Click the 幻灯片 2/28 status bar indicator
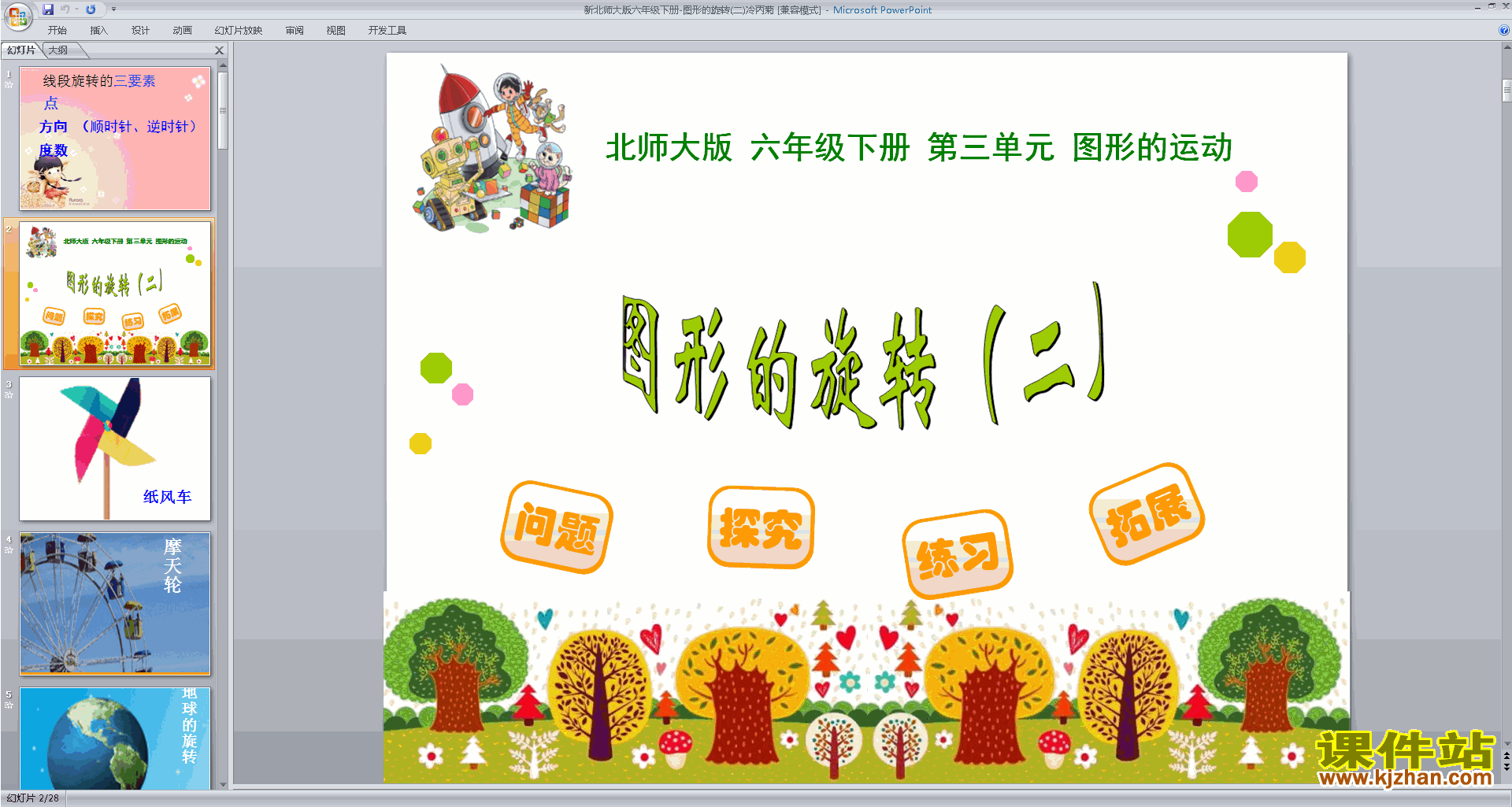 point(33,798)
